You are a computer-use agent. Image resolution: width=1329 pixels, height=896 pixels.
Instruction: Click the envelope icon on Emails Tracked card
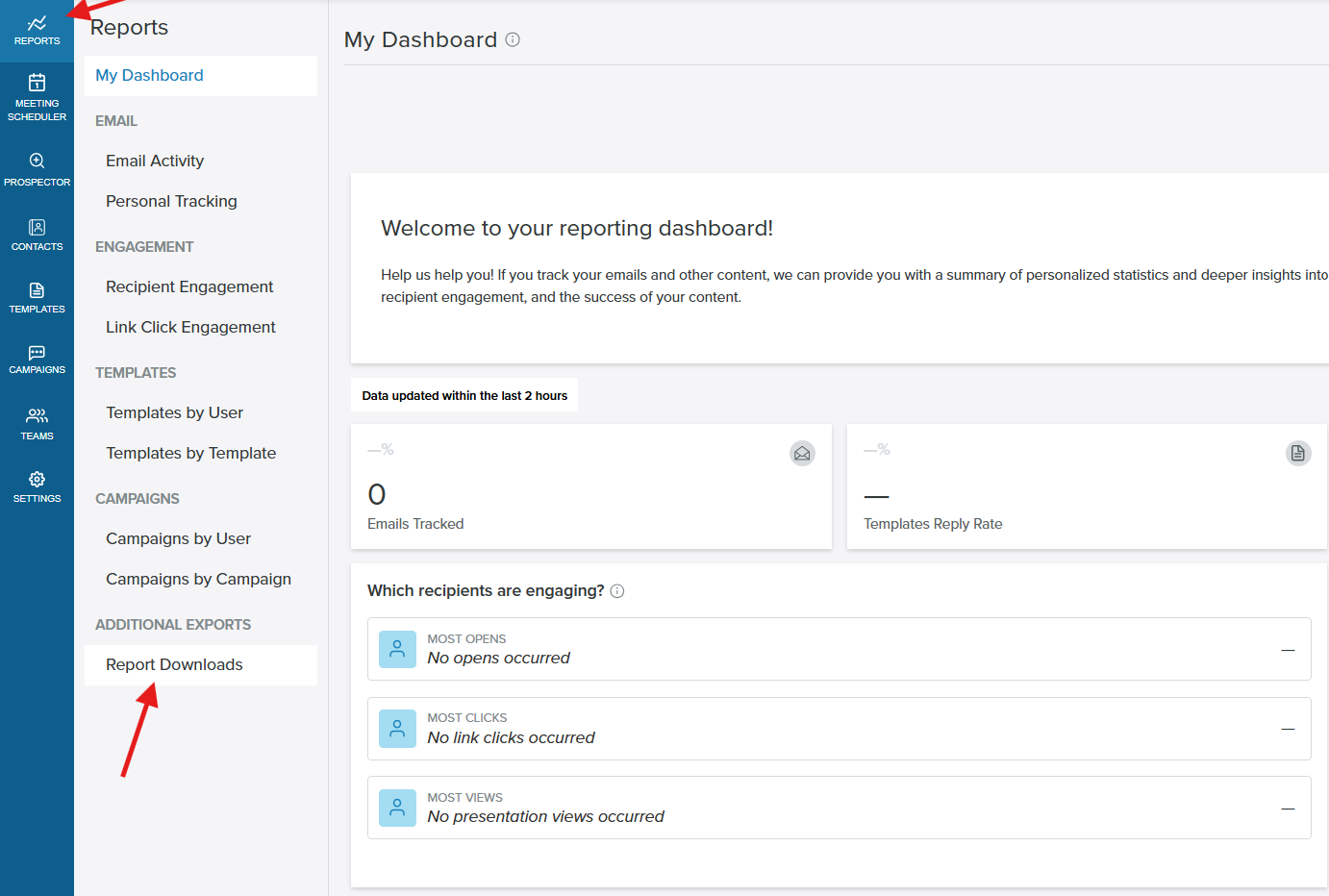pyautogui.click(x=802, y=453)
